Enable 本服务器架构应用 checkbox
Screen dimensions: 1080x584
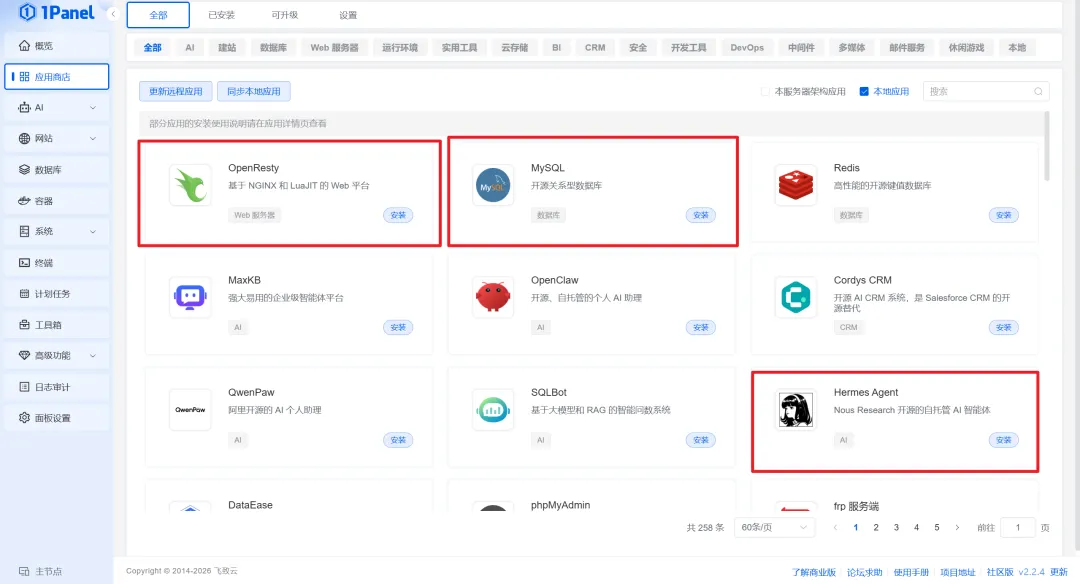765,92
